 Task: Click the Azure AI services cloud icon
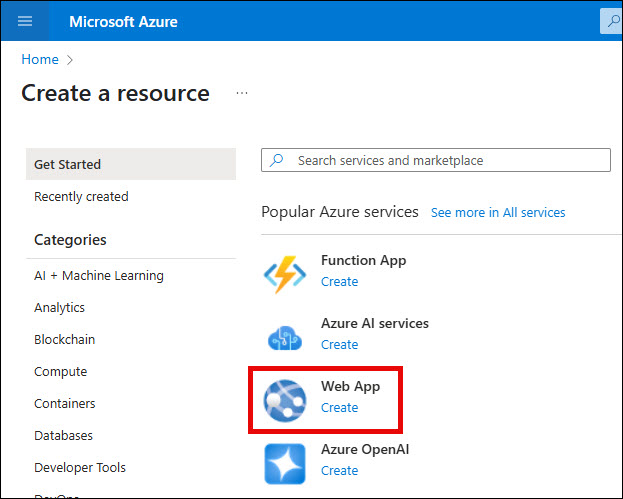[x=285, y=338]
